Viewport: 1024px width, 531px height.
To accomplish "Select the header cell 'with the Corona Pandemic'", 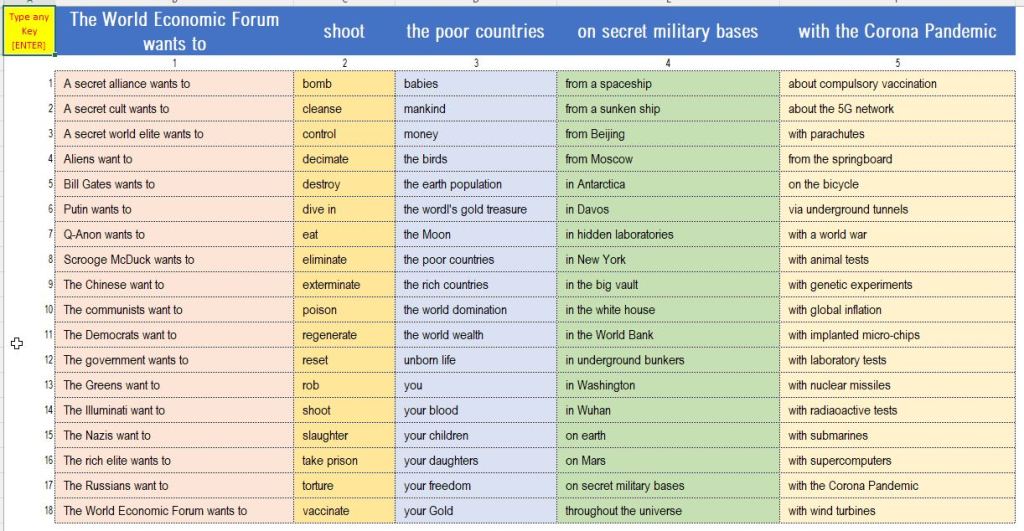I will point(896,31).
